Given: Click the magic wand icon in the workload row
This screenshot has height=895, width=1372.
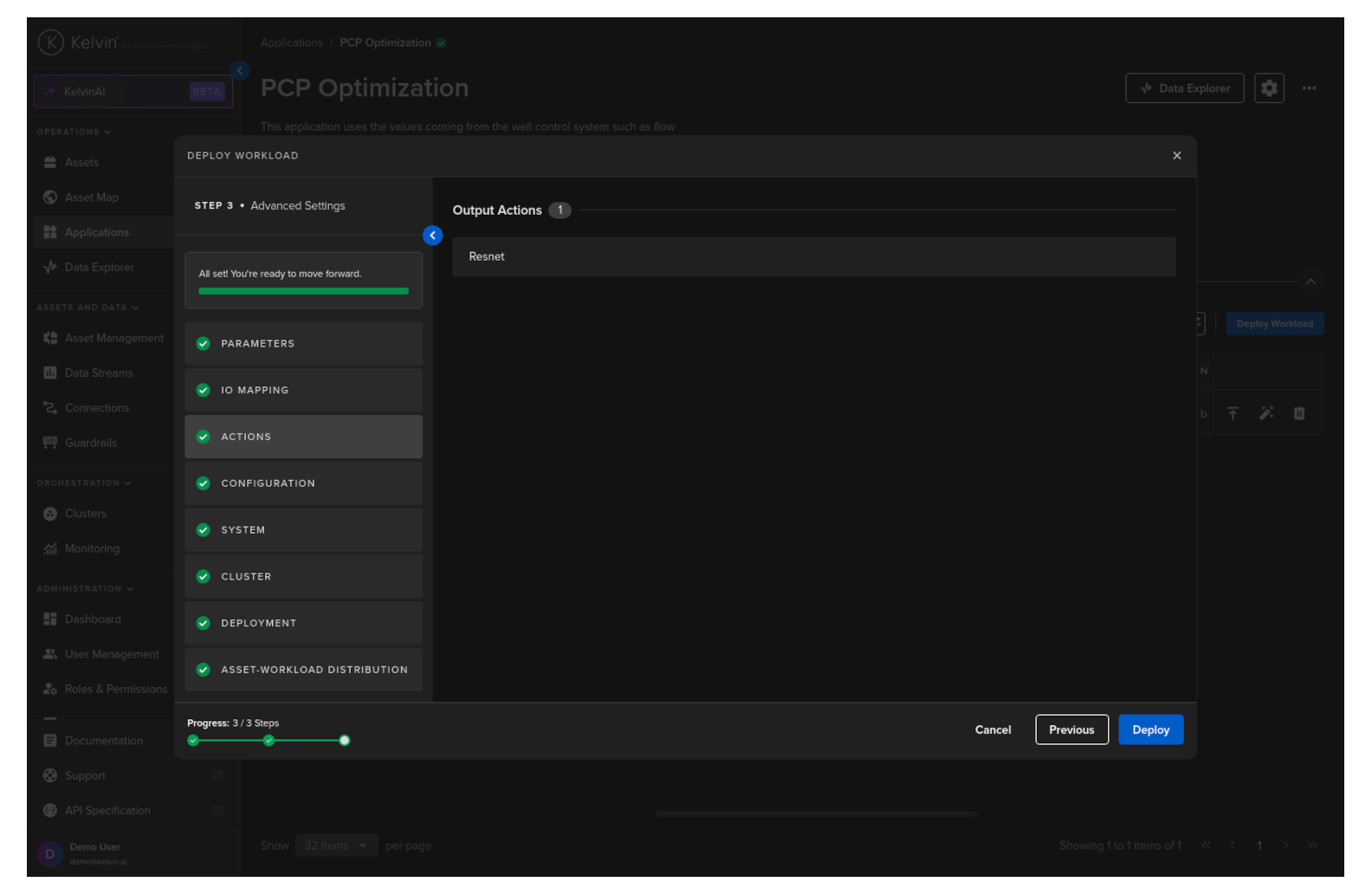Looking at the screenshot, I should click(1265, 413).
